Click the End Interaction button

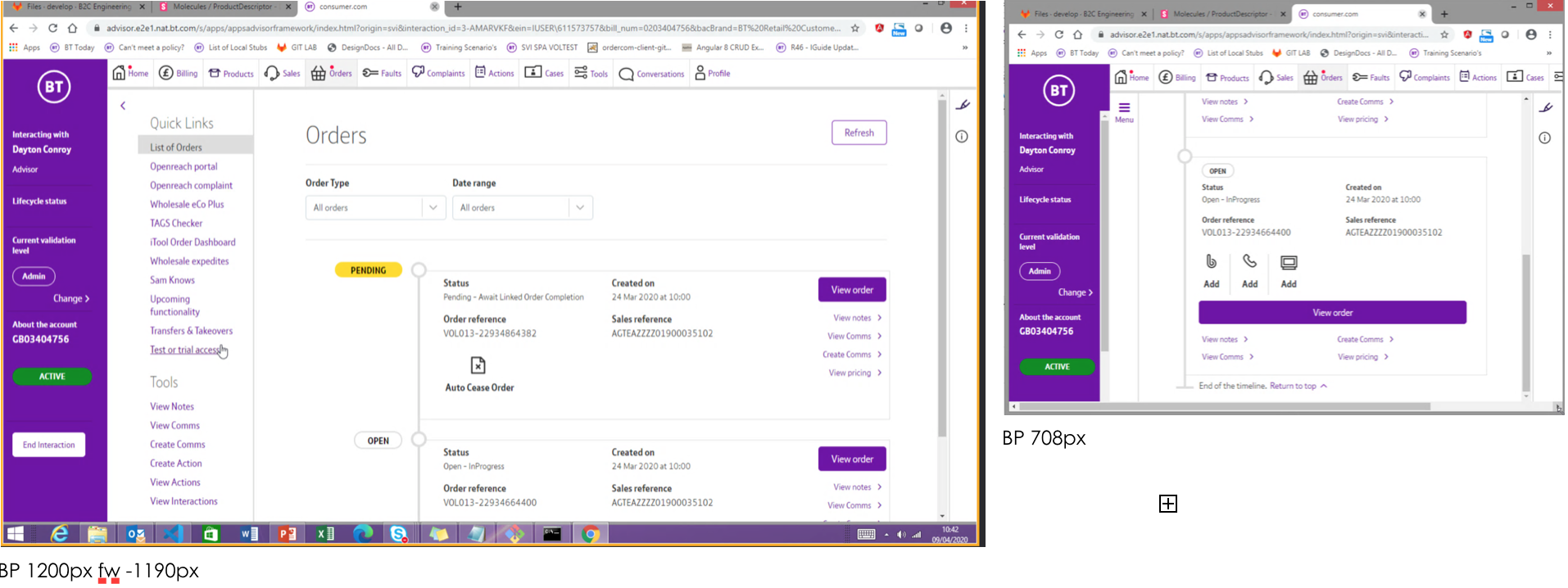tap(49, 445)
